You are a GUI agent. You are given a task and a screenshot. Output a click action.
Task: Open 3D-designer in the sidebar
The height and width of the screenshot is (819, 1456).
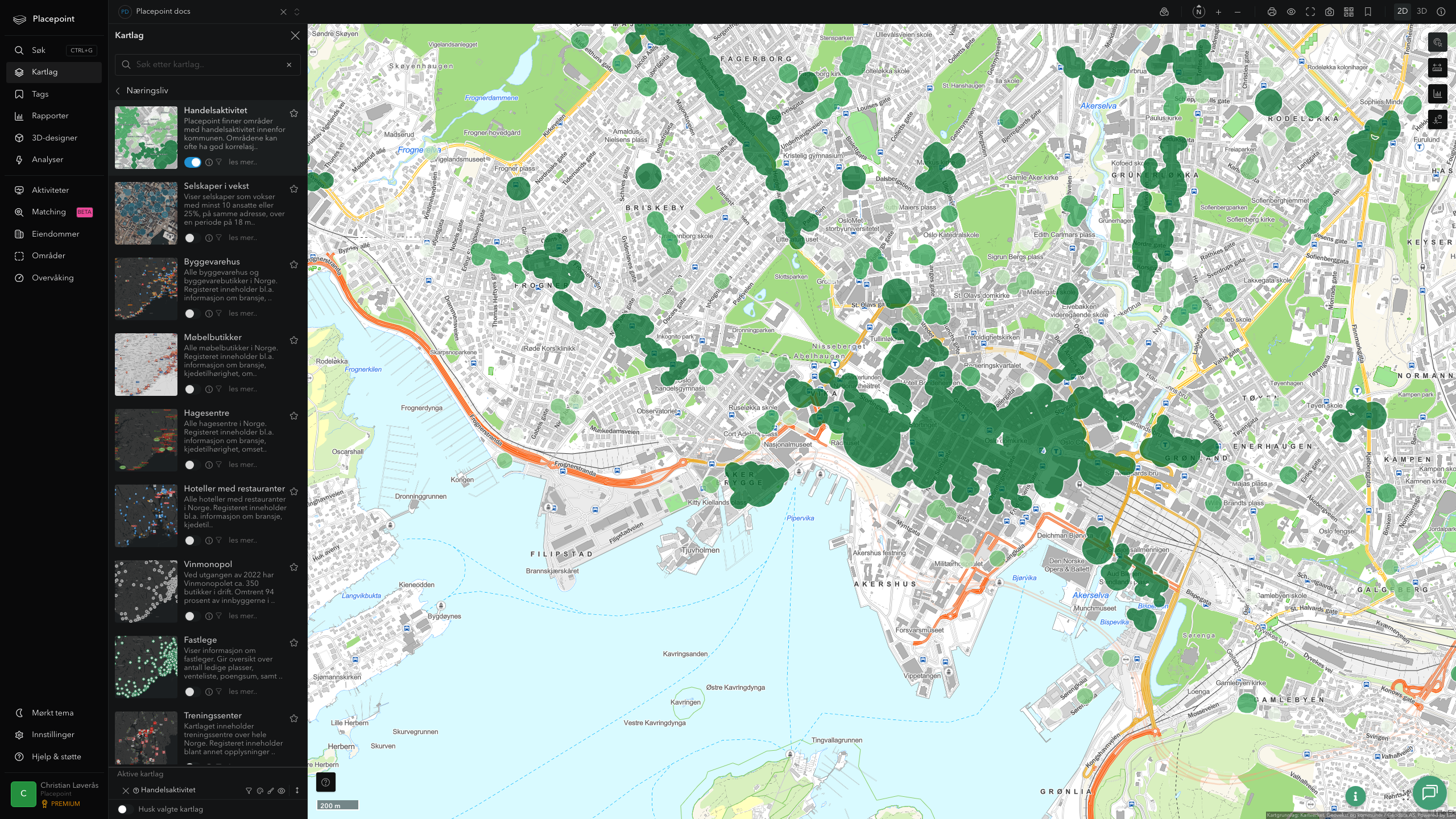click(54, 138)
